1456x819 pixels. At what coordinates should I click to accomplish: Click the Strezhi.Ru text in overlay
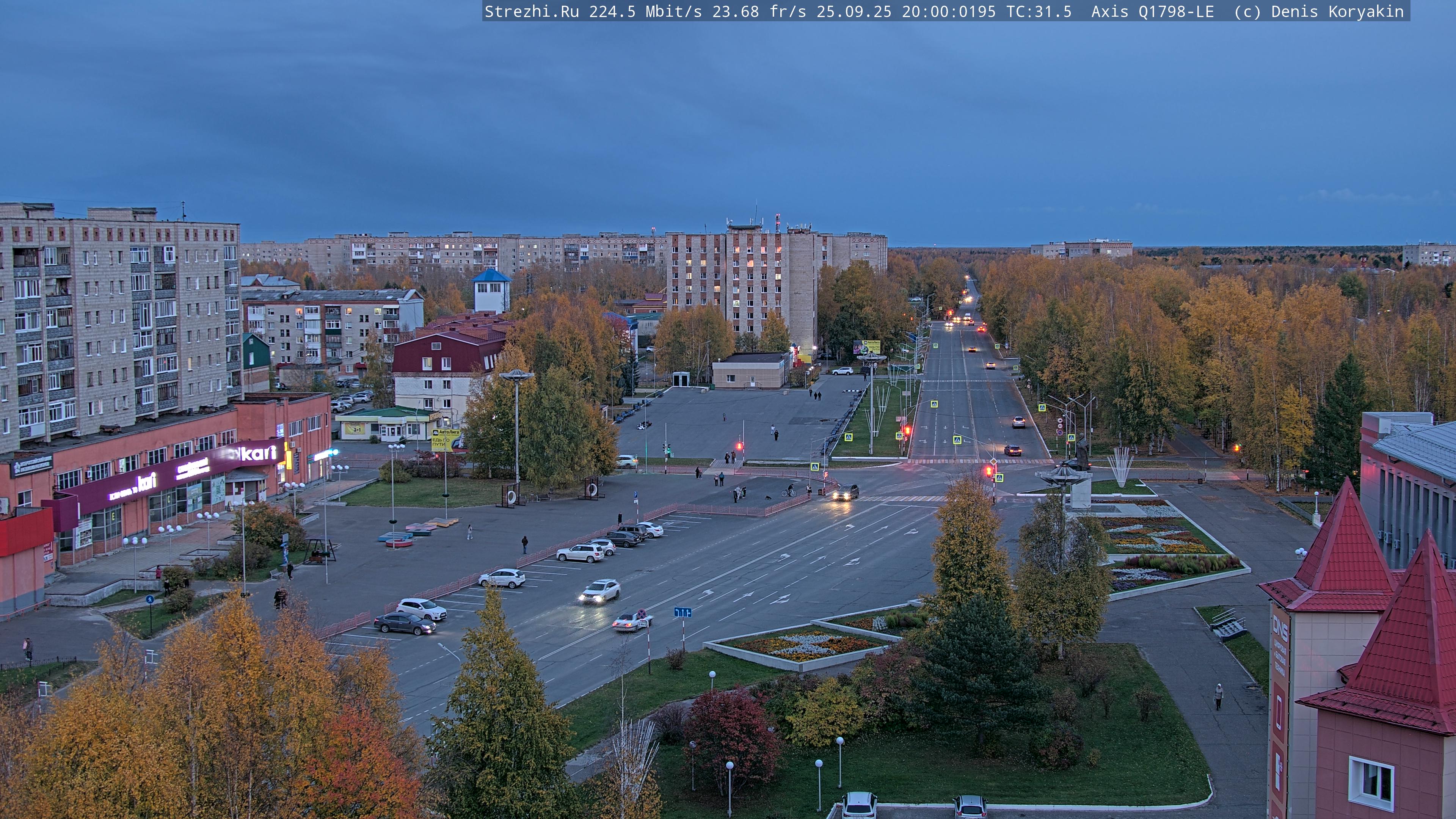pyautogui.click(x=531, y=11)
